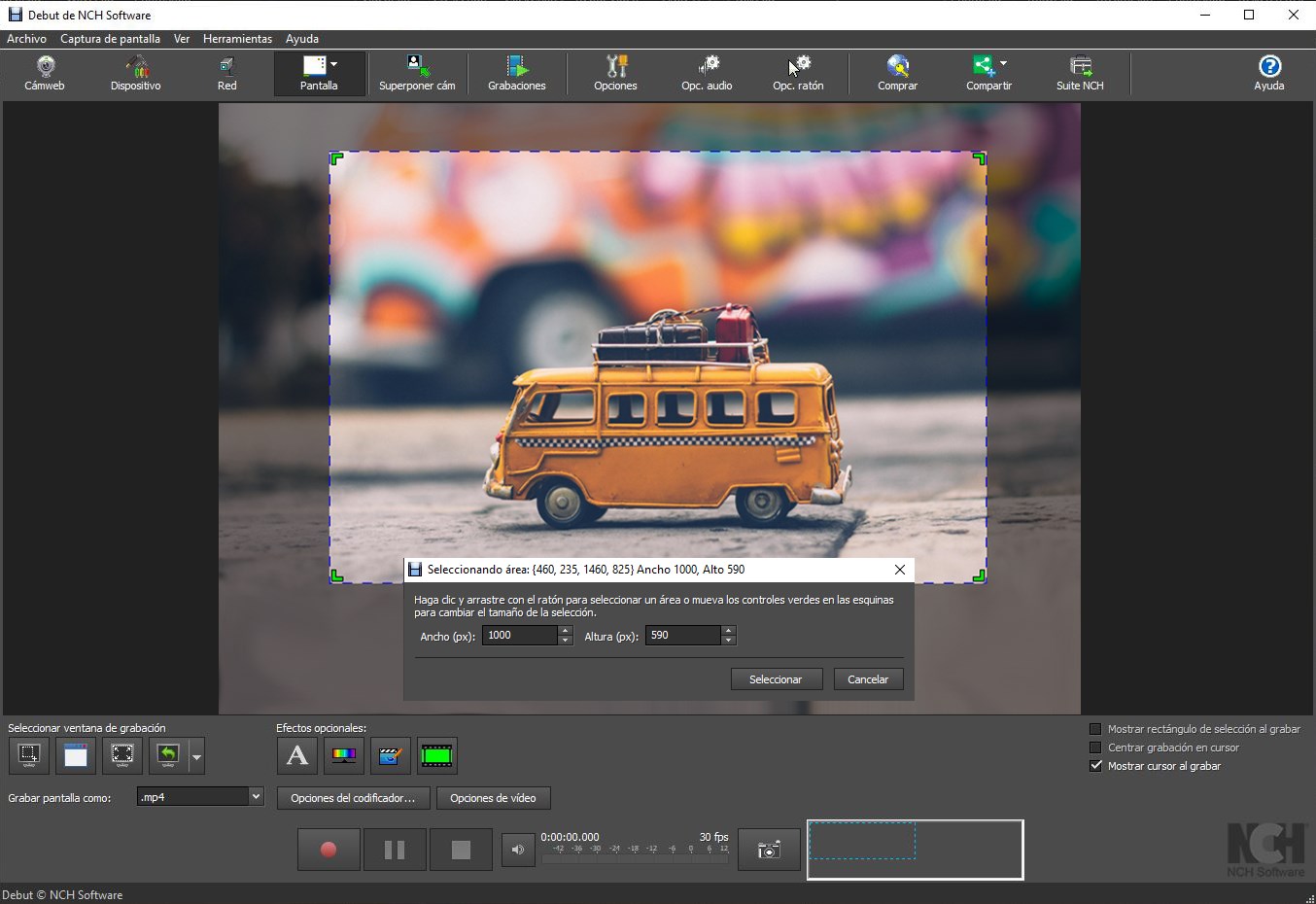1316x904 pixels.
Task: Click the Altura (px) input field
Action: [x=683, y=636]
